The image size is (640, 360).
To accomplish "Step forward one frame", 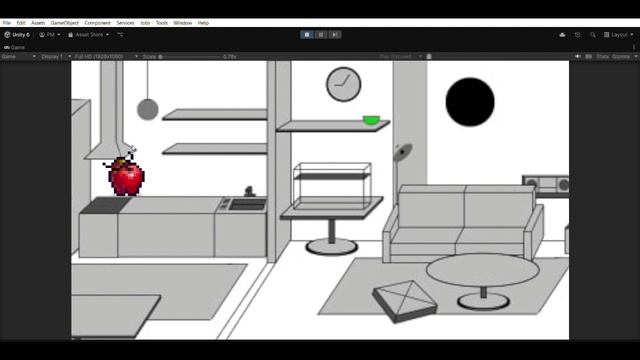I will (x=335, y=35).
